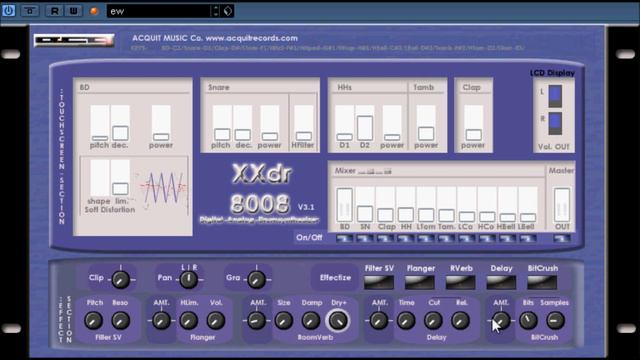Click the Snare HFilter slider
This screenshot has height=360, width=640.
(x=304, y=123)
